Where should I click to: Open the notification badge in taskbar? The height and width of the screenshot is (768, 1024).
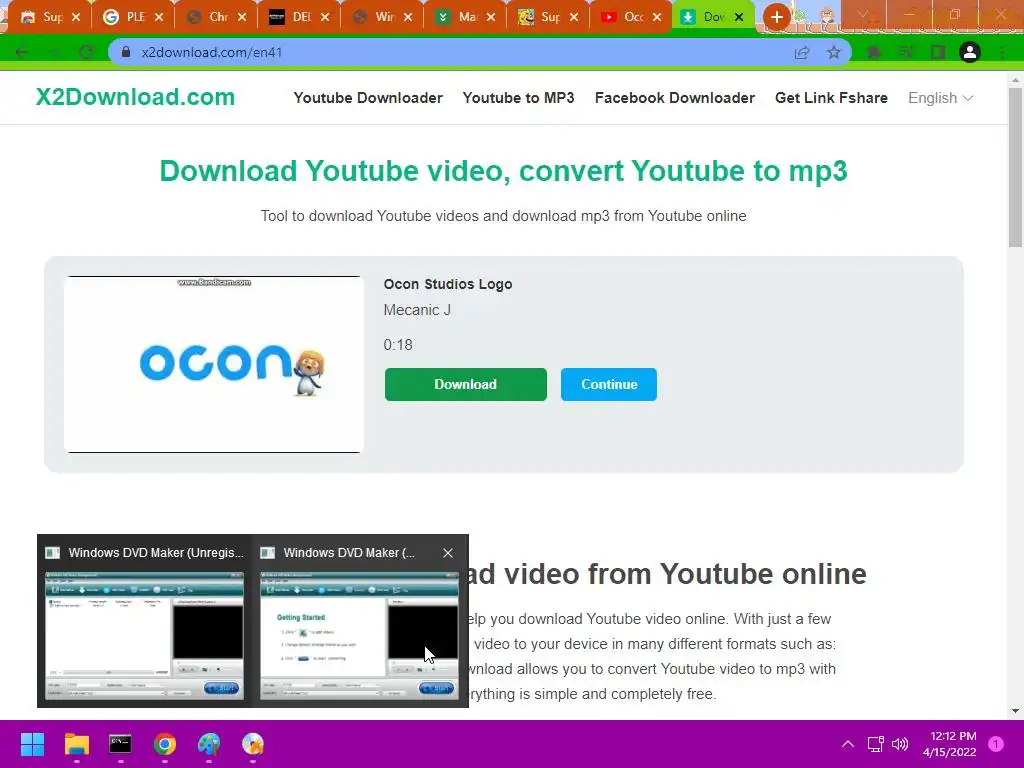[996, 744]
